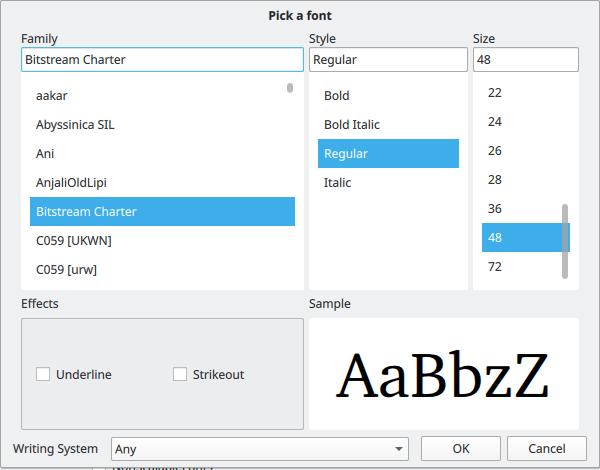
Task: Select C059 [urw] font family
Action: pos(66,269)
